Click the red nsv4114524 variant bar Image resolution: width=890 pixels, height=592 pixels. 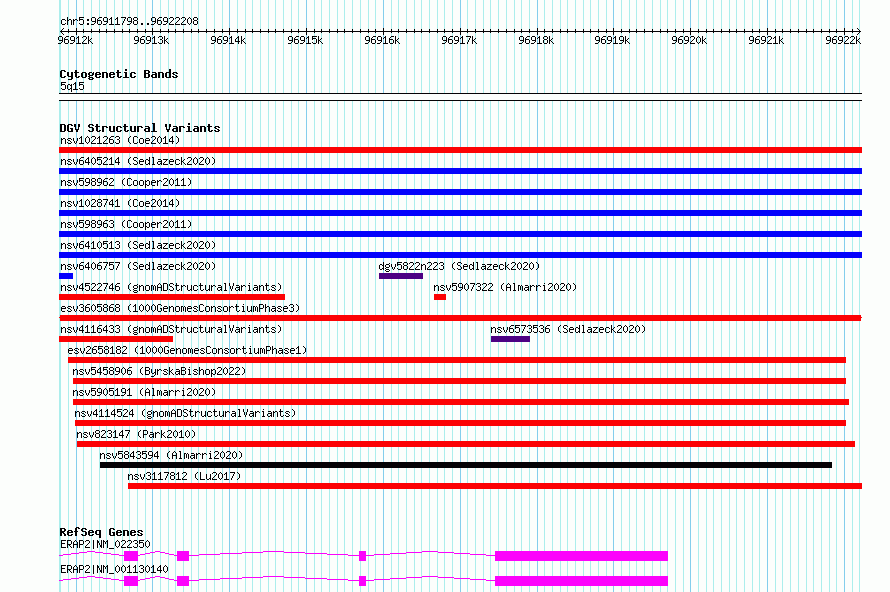pos(460,423)
